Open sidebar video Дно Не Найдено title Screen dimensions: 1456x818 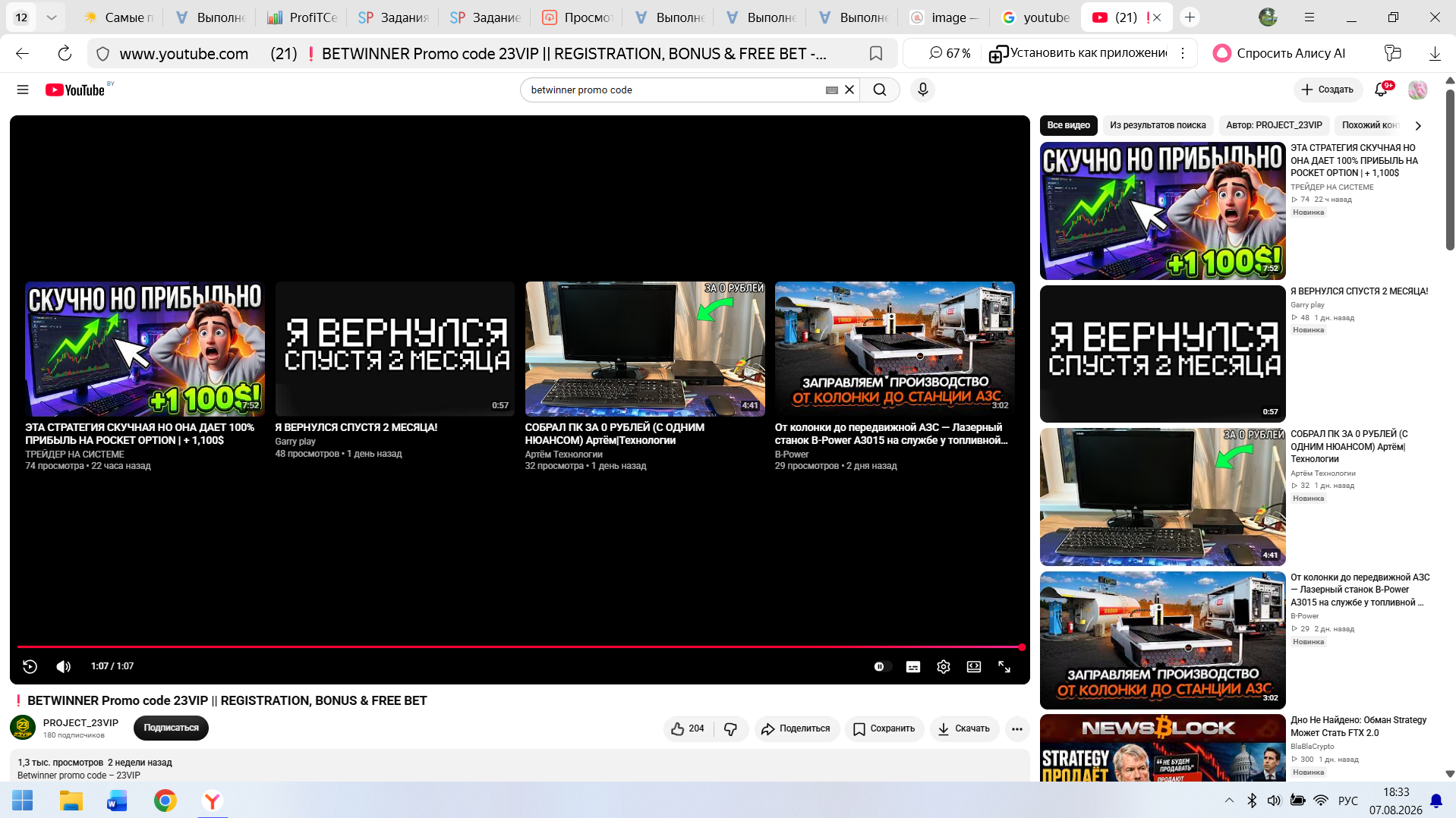(1358, 726)
